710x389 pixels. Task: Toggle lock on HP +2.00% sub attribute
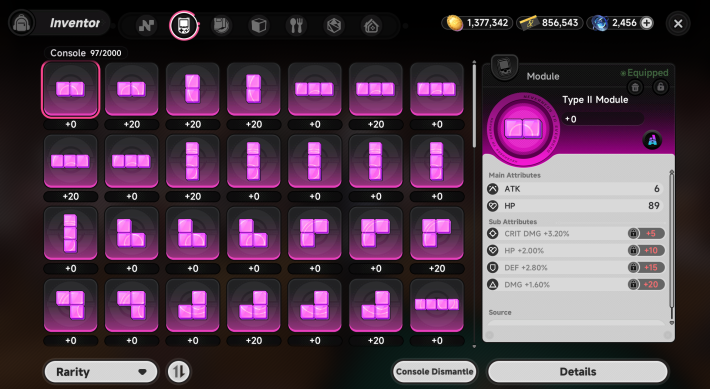633,250
